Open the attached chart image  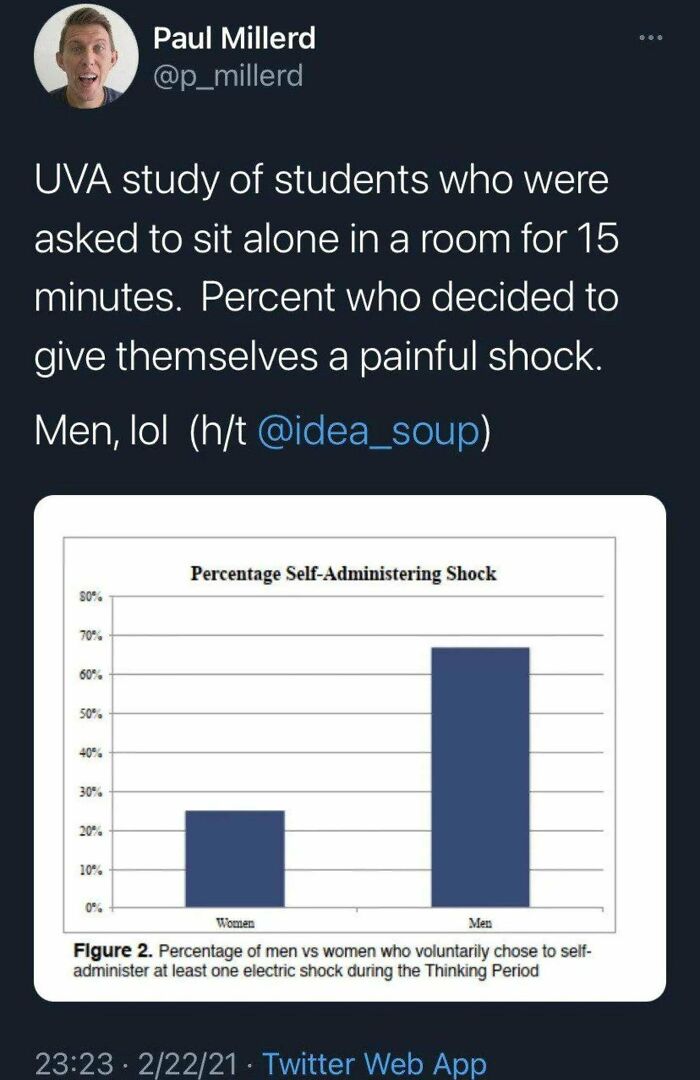coord(350,748)
